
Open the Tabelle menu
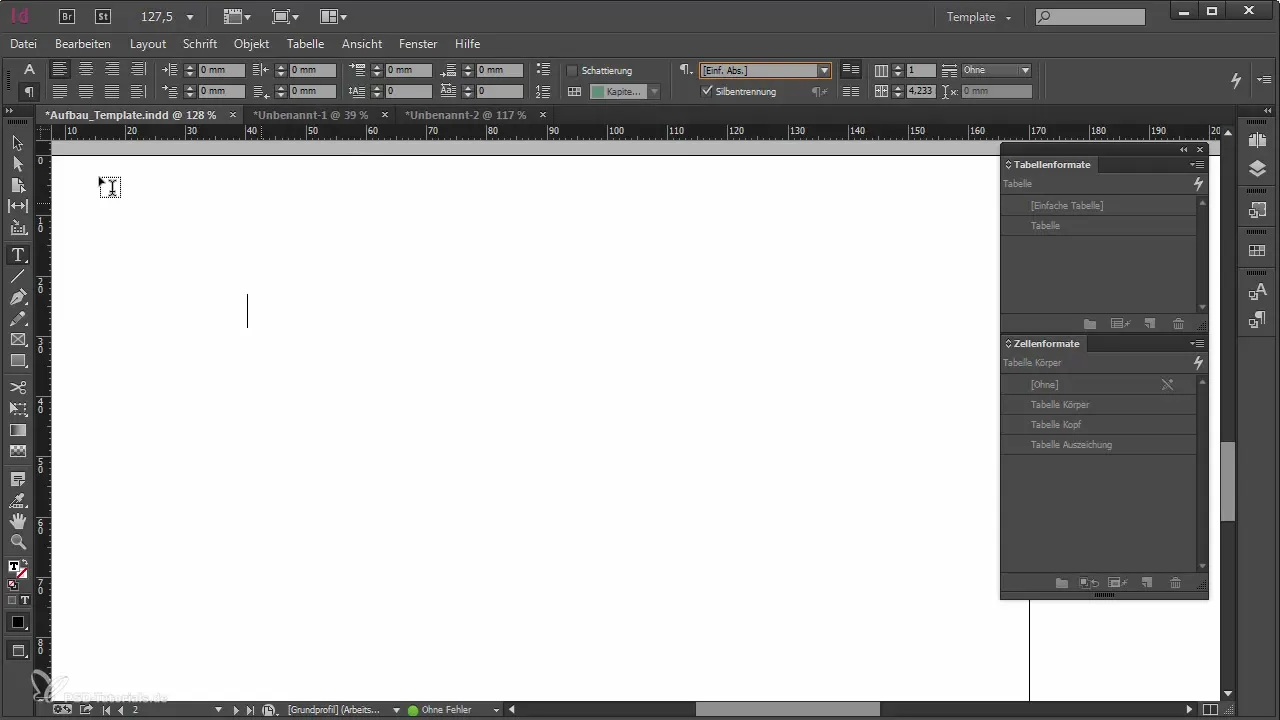click(x=305, y=44)
